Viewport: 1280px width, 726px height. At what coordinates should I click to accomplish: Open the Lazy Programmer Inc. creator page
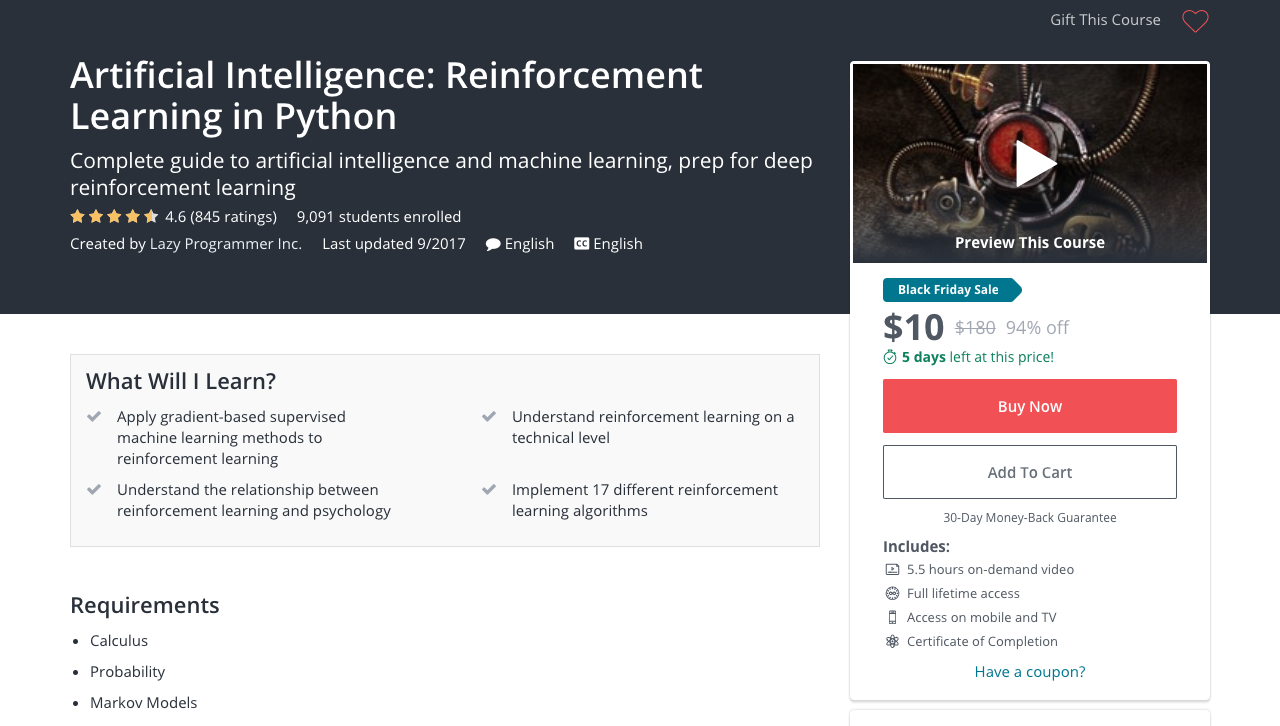click(225, 243)
